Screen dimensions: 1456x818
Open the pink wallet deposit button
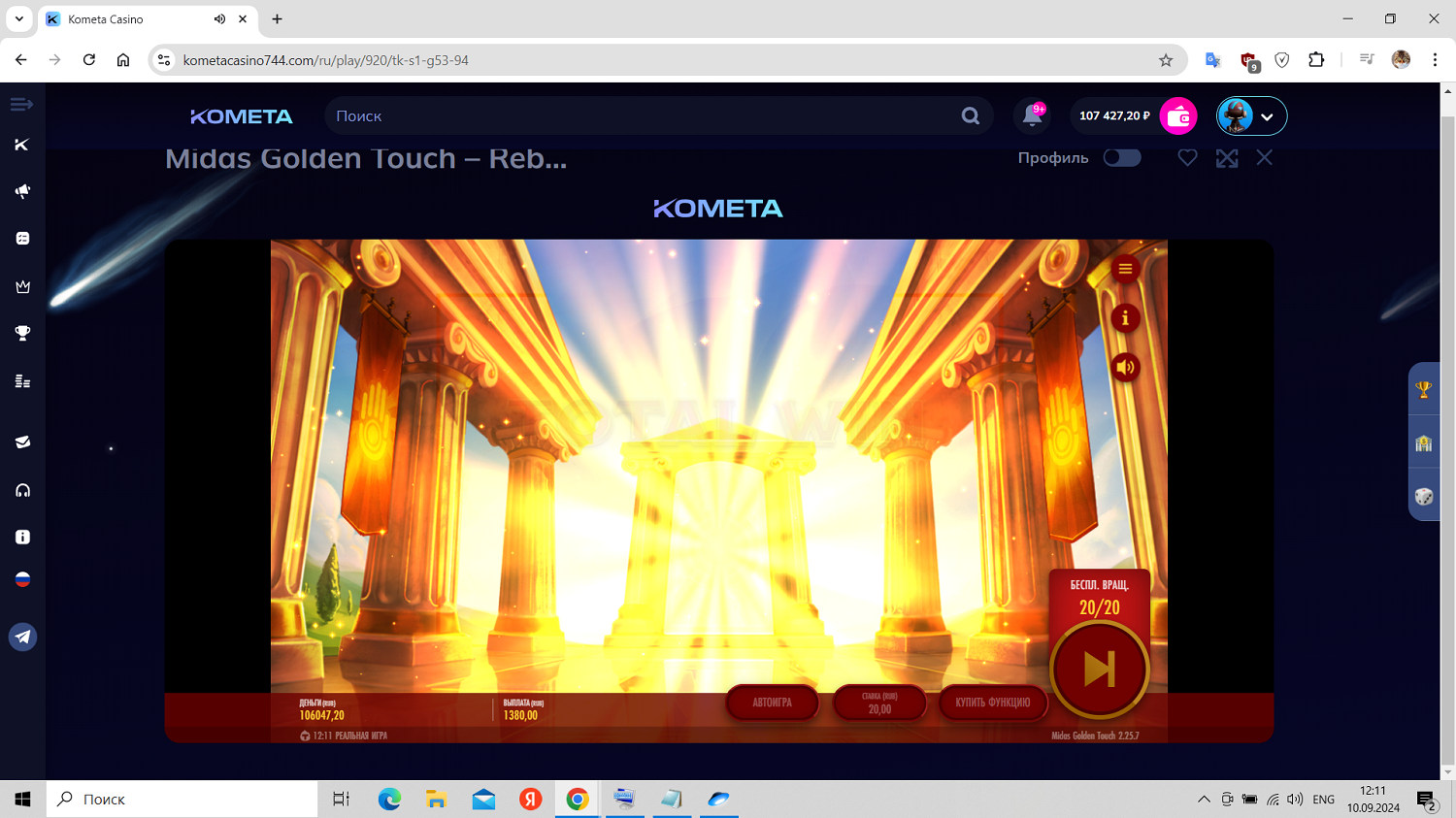coord(1178,116)
